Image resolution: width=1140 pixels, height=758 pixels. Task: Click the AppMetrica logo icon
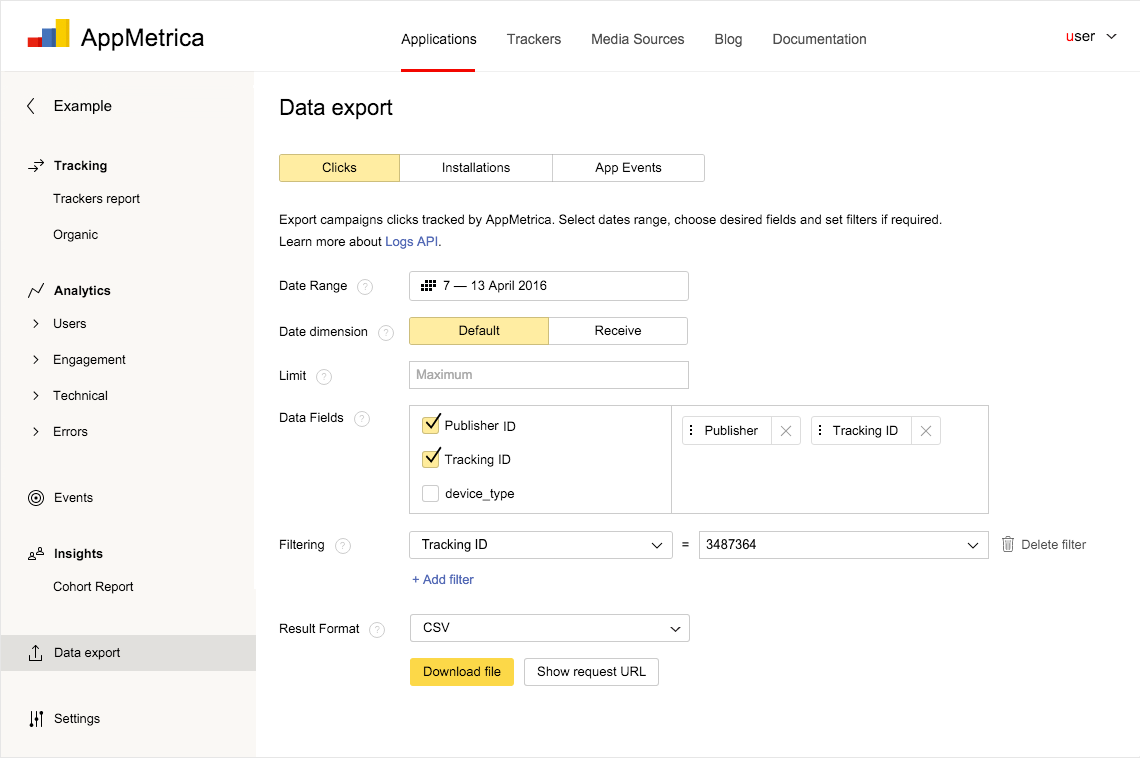(48, 35)
